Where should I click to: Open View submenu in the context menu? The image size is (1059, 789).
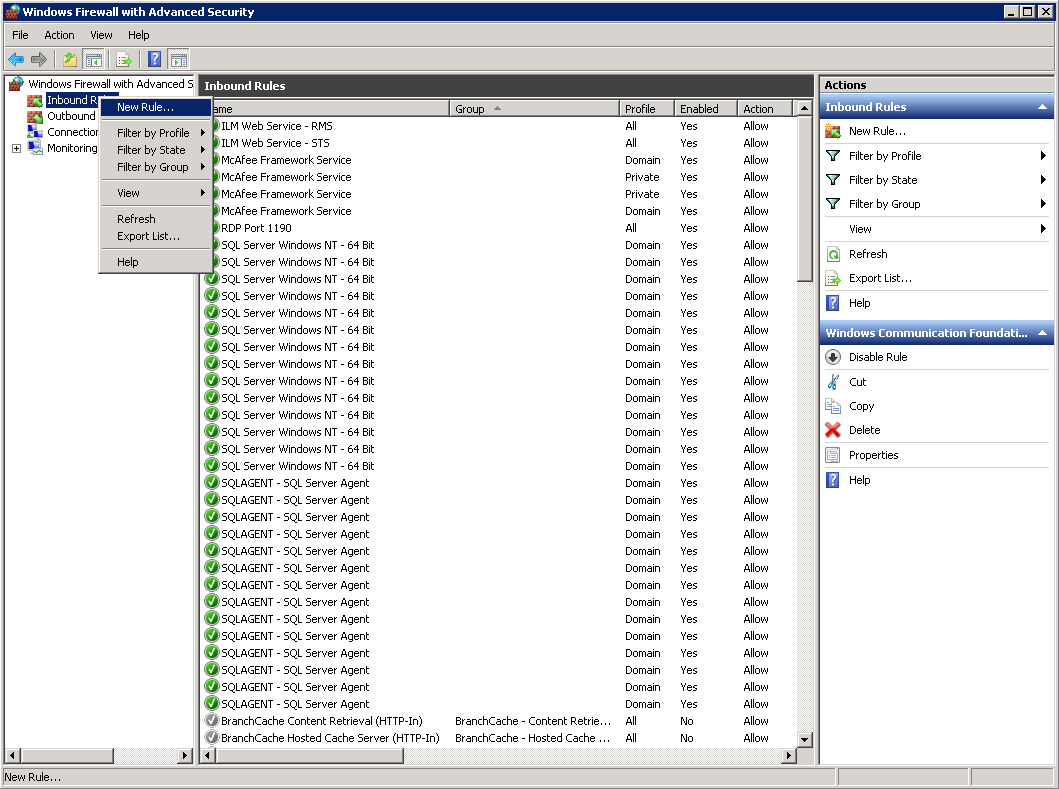point(156,193)
